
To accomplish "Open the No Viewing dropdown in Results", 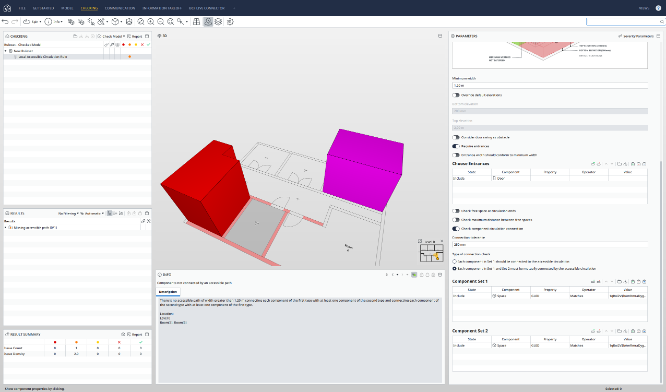I will [x=68, y=213].
